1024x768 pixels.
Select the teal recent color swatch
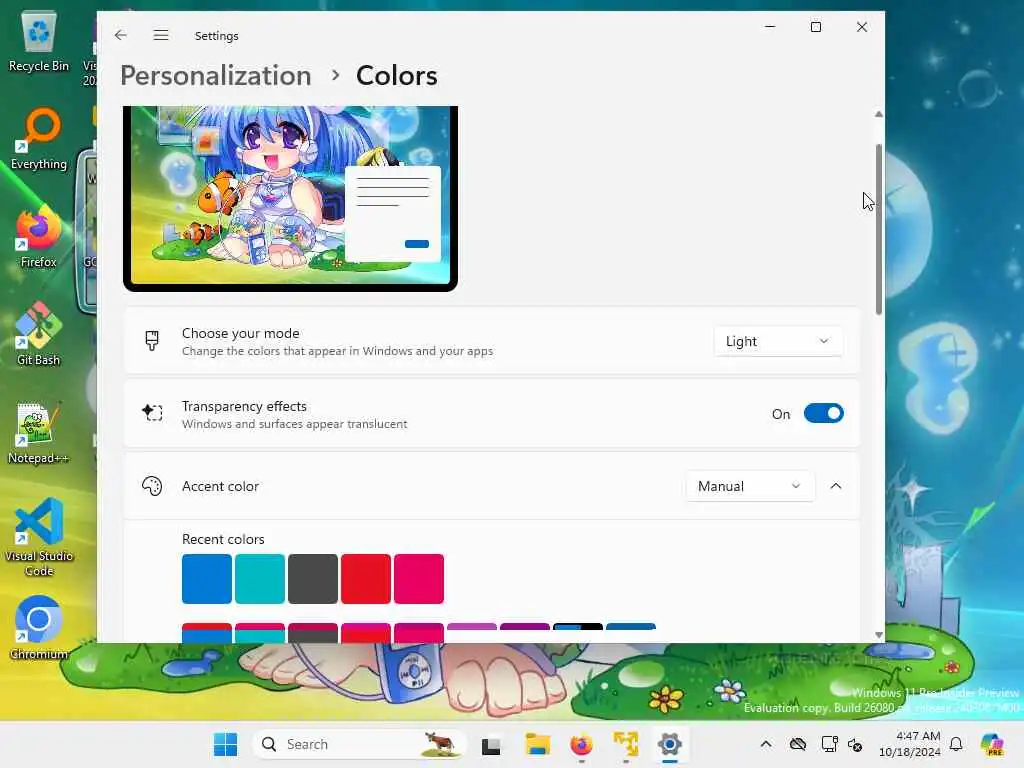click(x=260, y=579)
